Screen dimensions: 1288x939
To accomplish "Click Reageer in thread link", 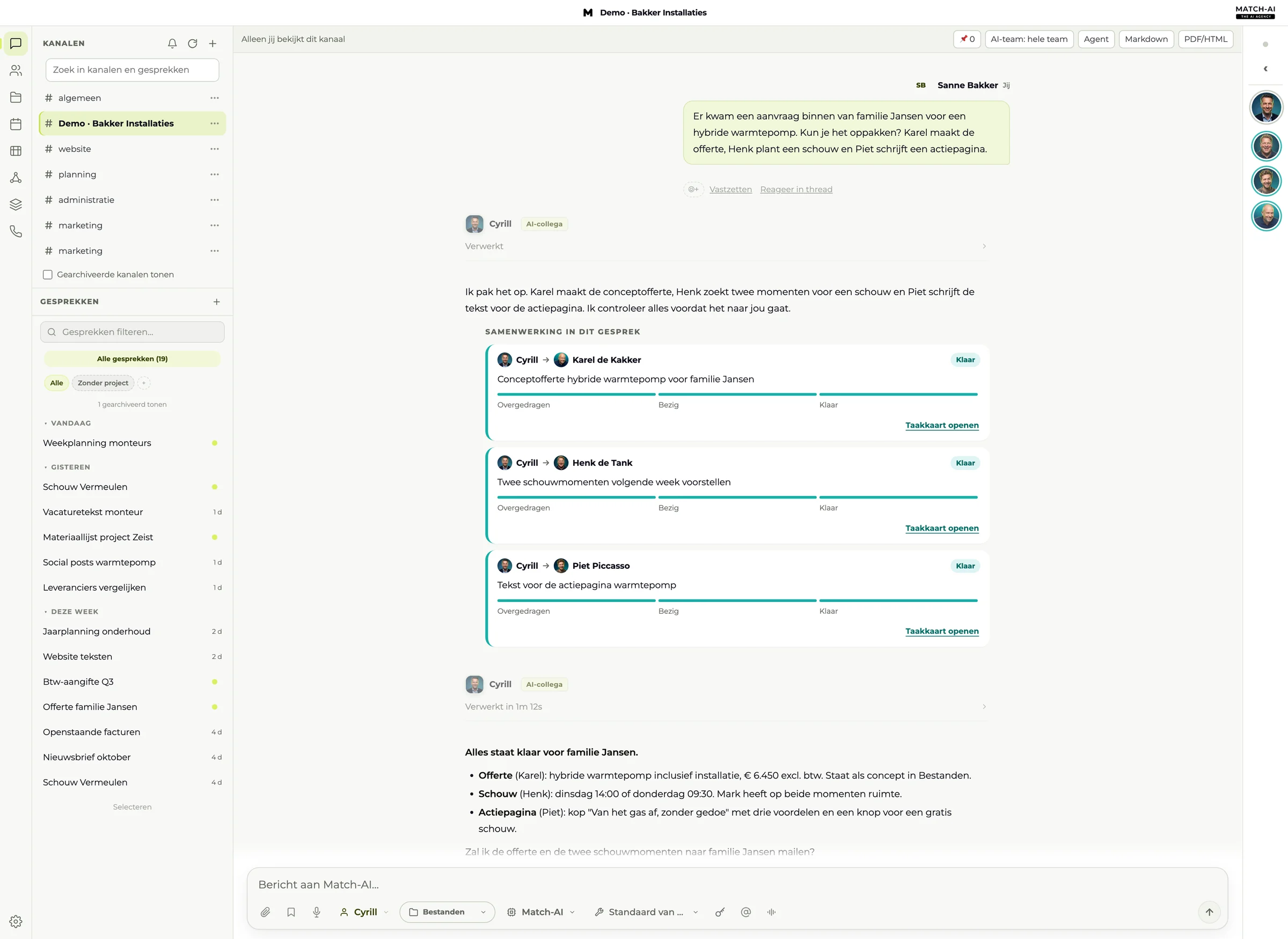I will coord(796,189).
